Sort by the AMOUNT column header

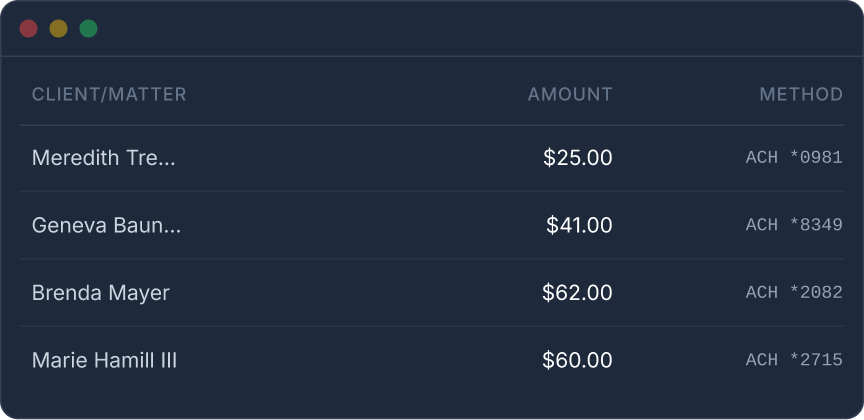point(570,95)
